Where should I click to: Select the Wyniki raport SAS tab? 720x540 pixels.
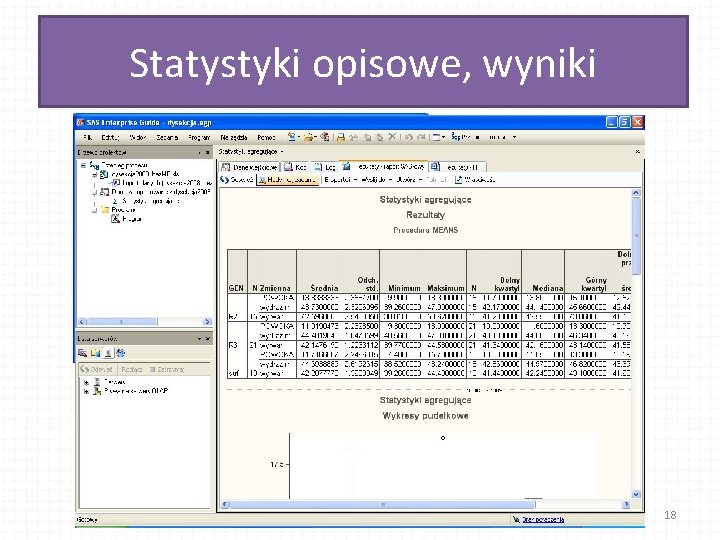point(384,166)
